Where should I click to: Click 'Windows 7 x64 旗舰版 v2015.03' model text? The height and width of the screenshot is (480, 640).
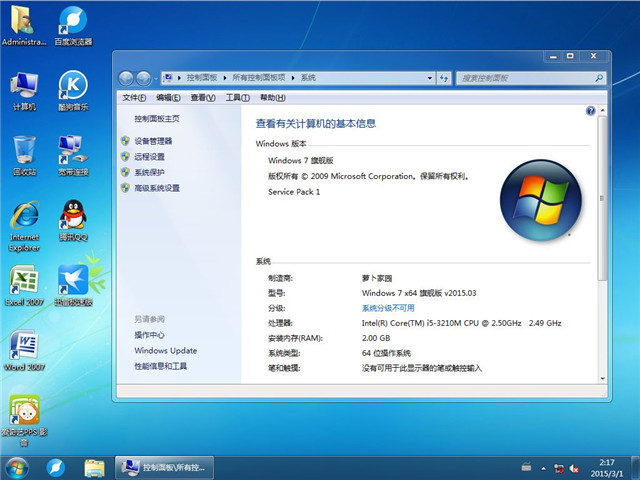419,293
